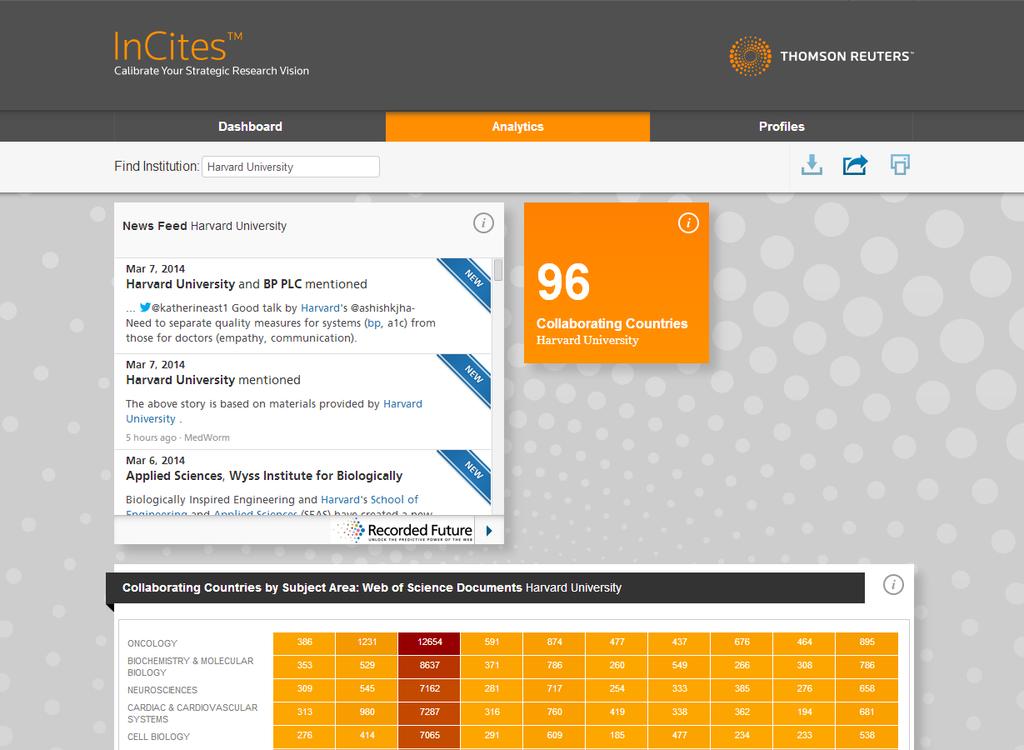Click the Twitter bird icon in the tweet

(x=145, y=307)
